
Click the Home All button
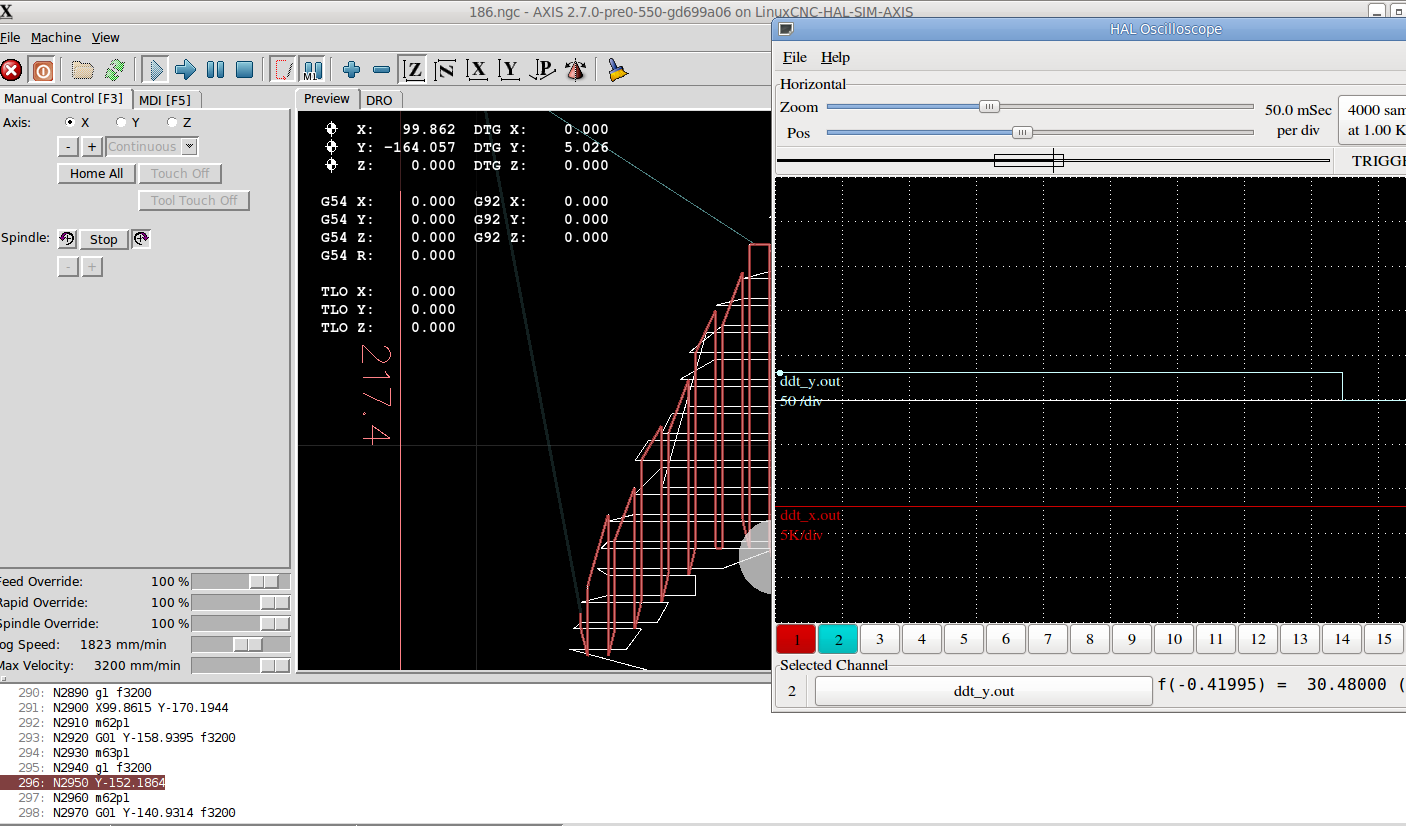[x=96, y=174]
